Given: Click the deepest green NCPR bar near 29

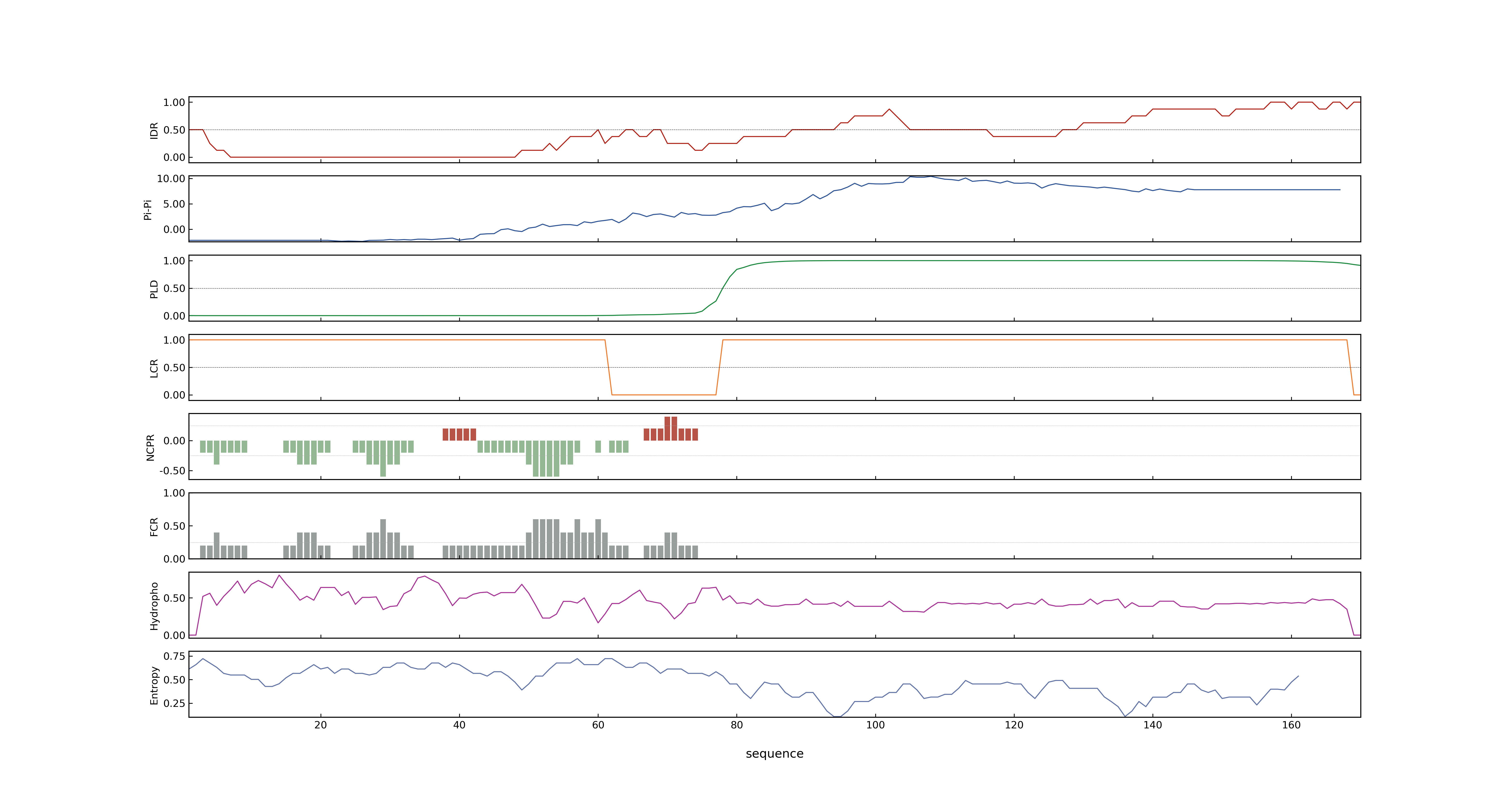Looking at the screenshot, I should [x=383, y=458].
